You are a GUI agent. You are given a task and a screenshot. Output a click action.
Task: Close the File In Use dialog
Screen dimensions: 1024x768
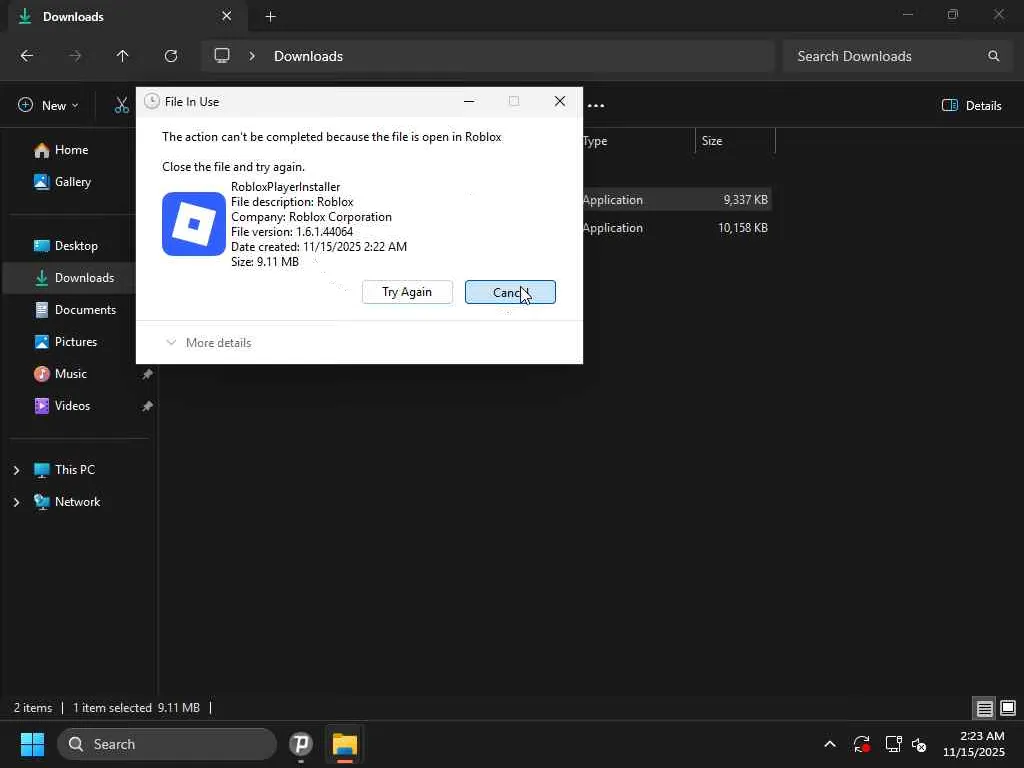560,101
